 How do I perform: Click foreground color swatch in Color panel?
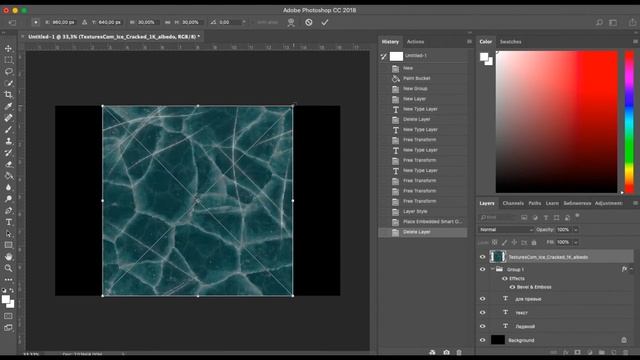pos(484,57)
